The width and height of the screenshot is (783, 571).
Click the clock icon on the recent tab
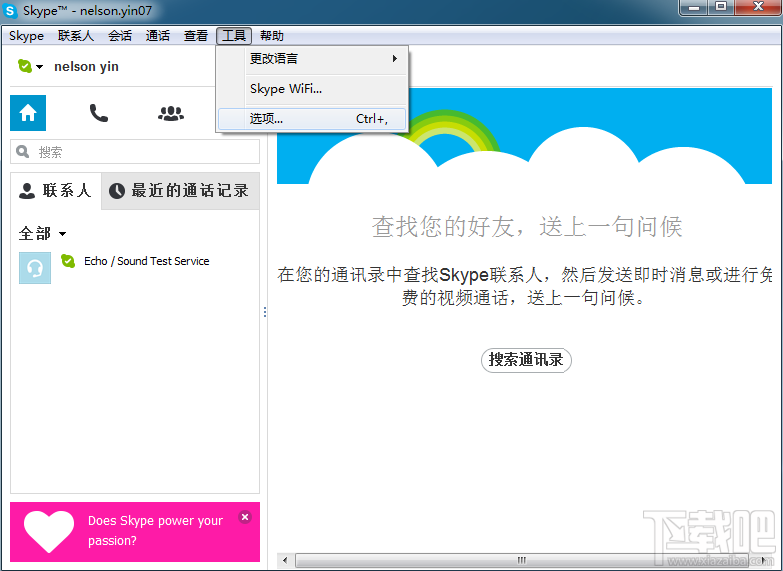117,191
